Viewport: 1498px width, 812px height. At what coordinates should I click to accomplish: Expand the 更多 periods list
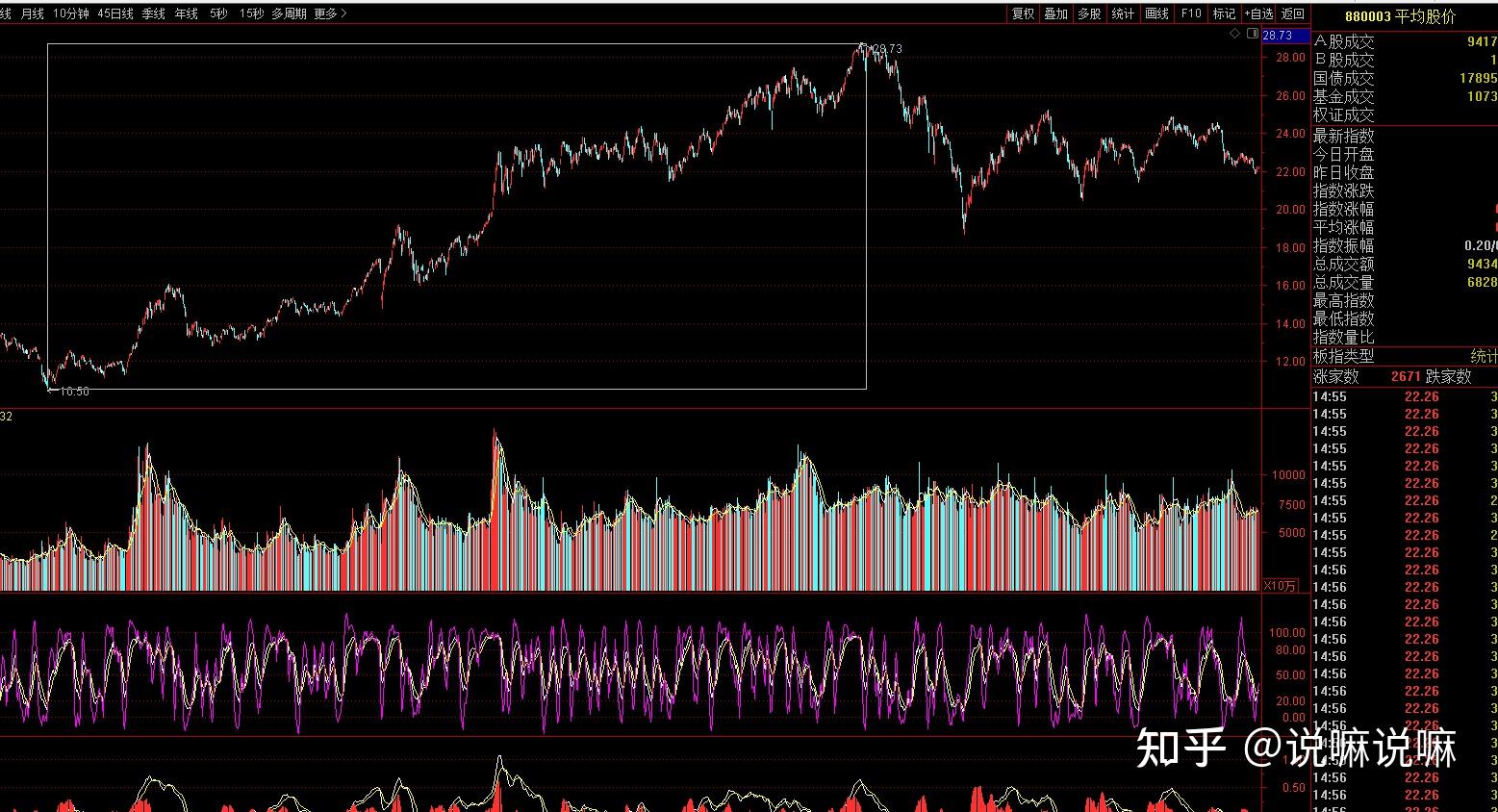(330, 13)
